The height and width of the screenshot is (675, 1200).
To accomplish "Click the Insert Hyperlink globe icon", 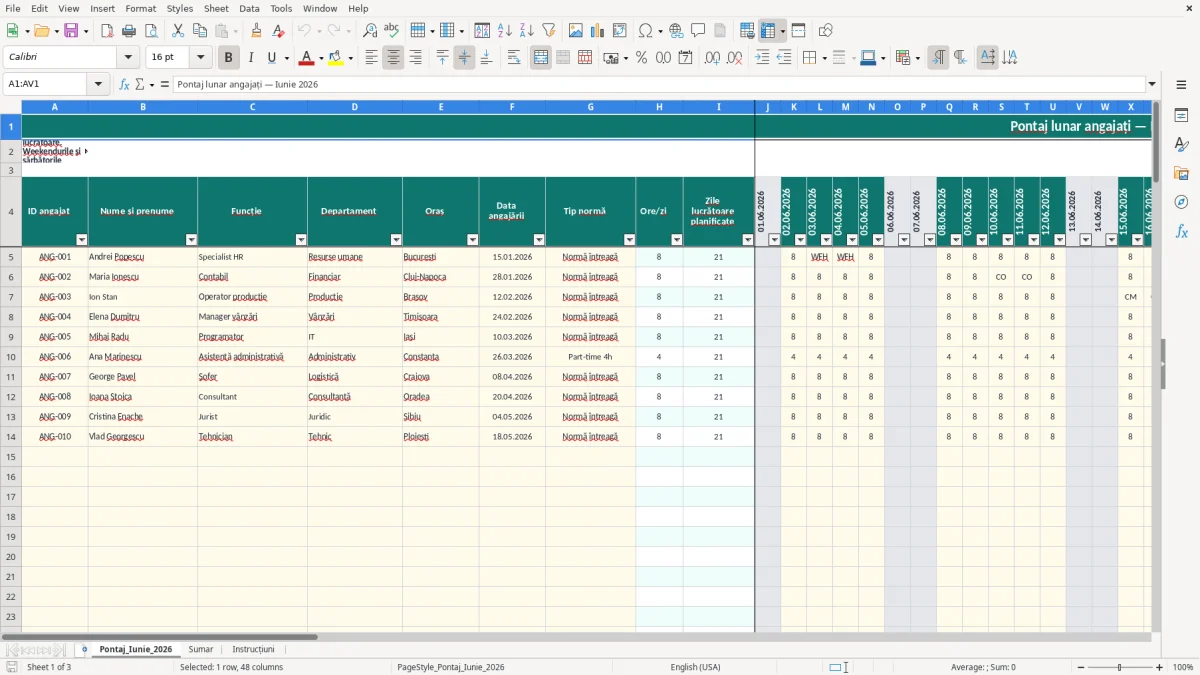I will tap(676, 31).
